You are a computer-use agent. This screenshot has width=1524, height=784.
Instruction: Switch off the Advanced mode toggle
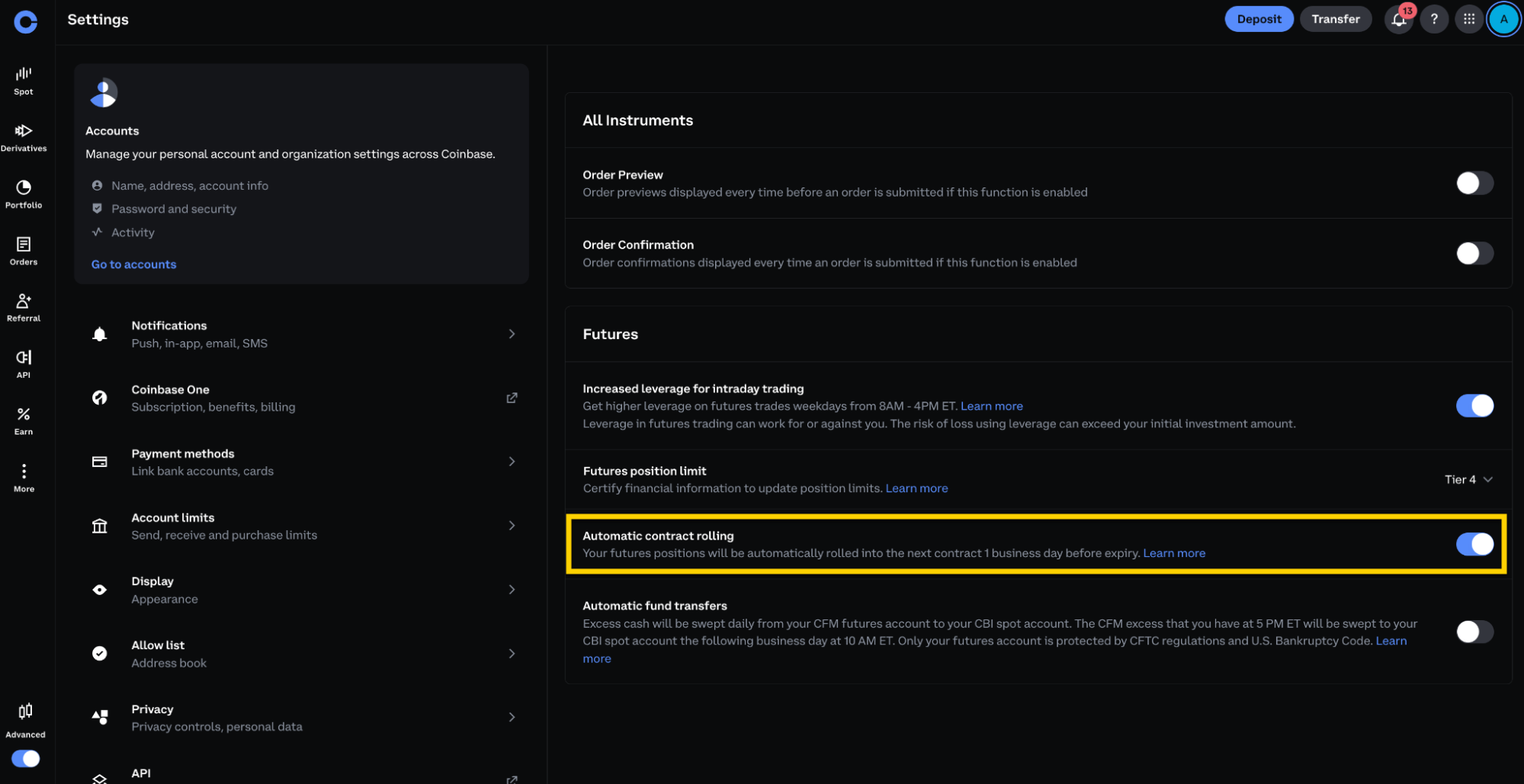coord(25,759)
